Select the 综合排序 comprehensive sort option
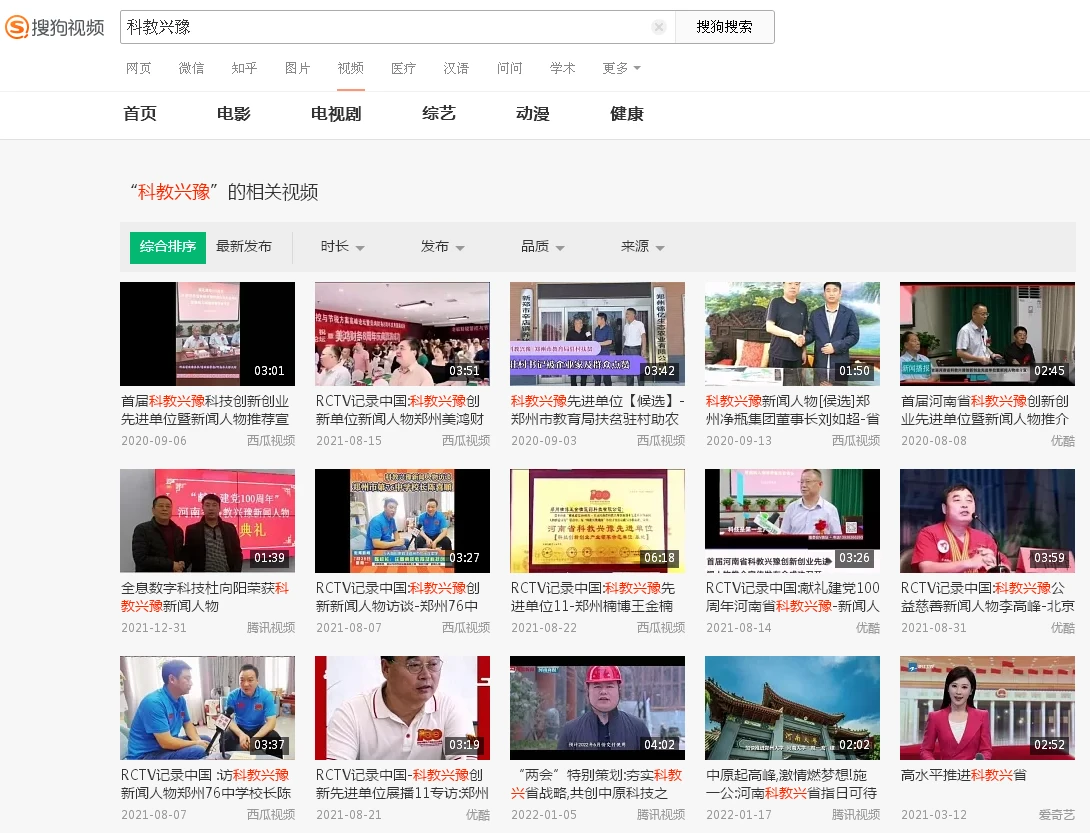The width and height of the screenshot is (1090, 833). click(x=167, y=246)
